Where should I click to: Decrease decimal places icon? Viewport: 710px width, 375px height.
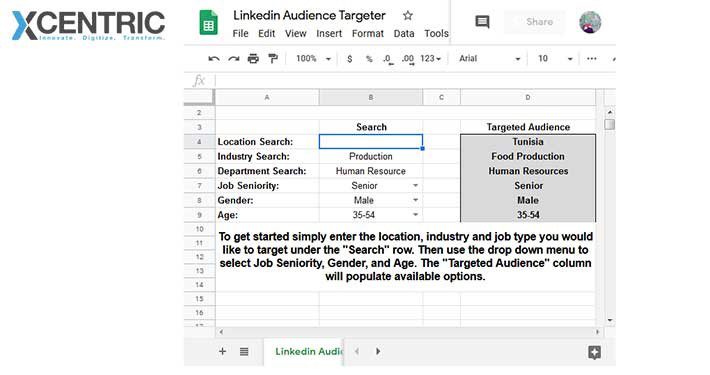point(388,59)
